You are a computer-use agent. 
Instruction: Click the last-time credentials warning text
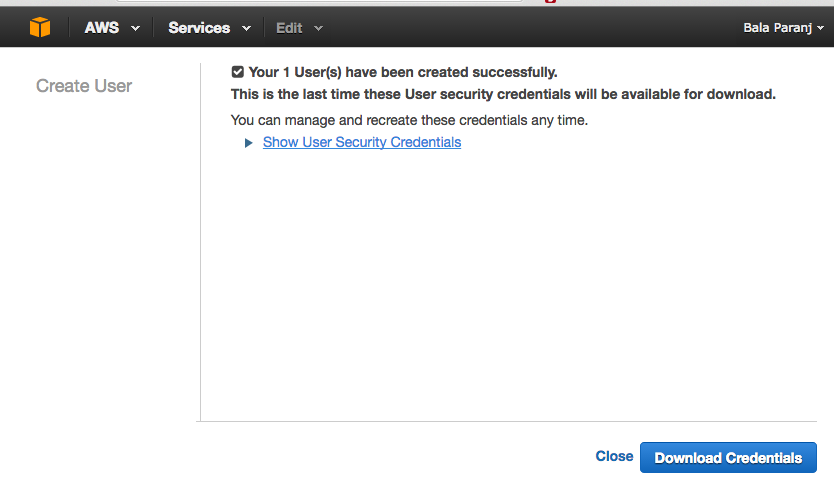(503, 95)
